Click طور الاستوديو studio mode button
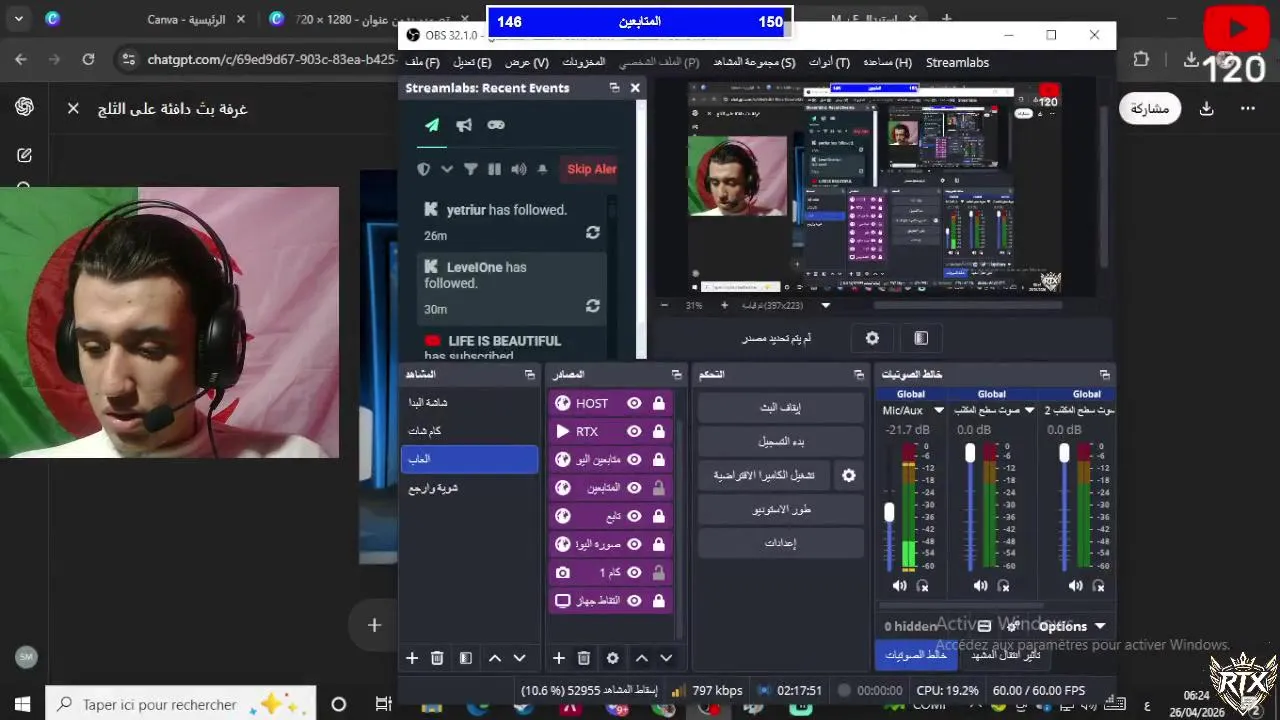 pyautogui.click(x=780, y=509)
